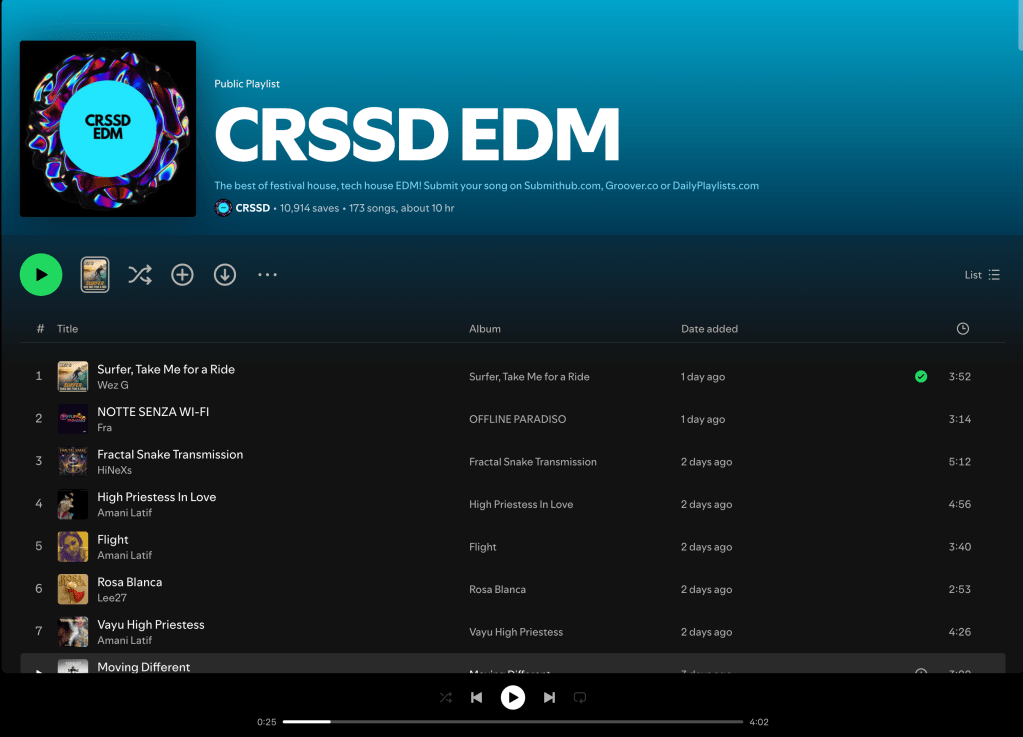Open the Rosa Blanca album in Album column
The width and height of the screenshot is (1023, 737).
coord(497,589)
